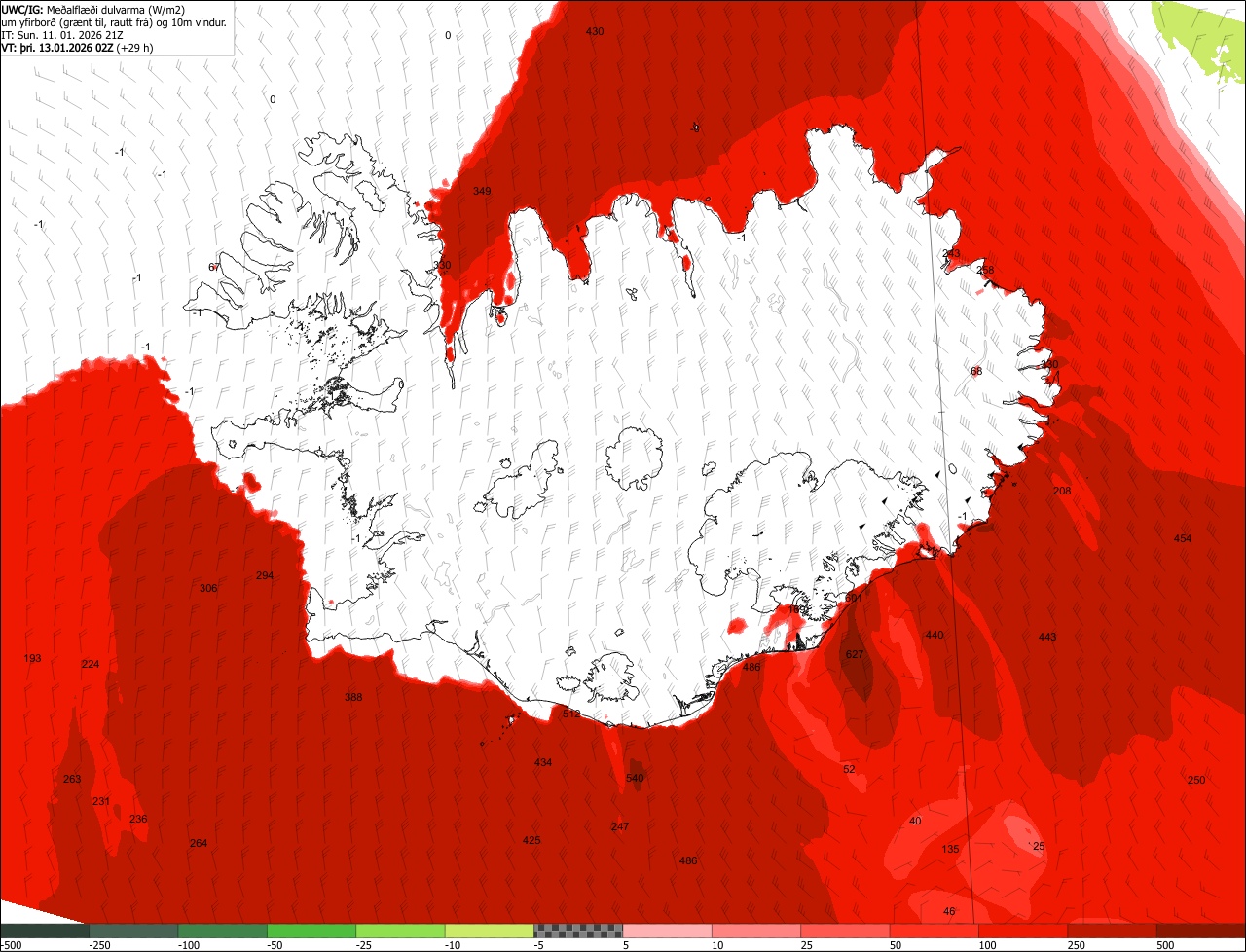Image resolution: width=1246 pixels, height=952 pixels.
Task: Click the map value 258
Action: (x=985, y=270)
